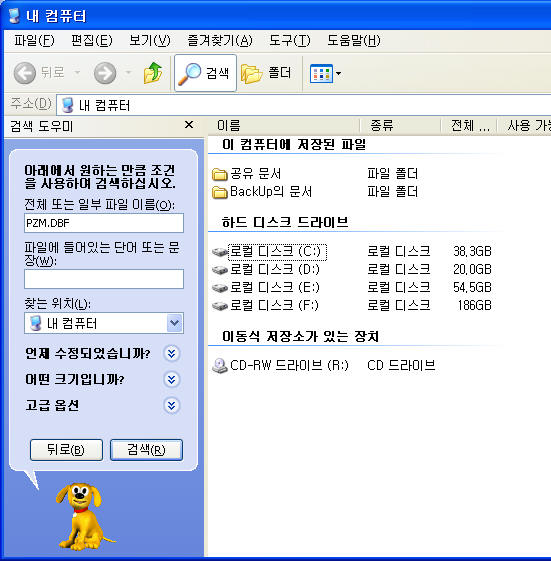Select the BackUp의 문서 folder
The image size is (551, 561).
click(262, 192)
